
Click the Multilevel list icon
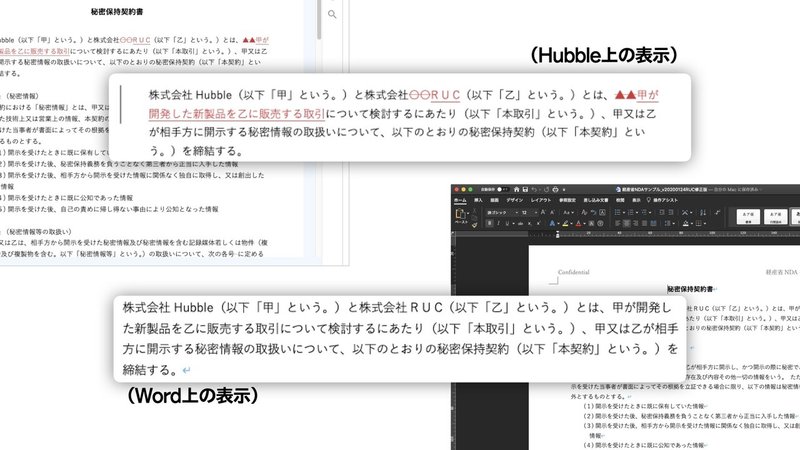coord(644,212)
